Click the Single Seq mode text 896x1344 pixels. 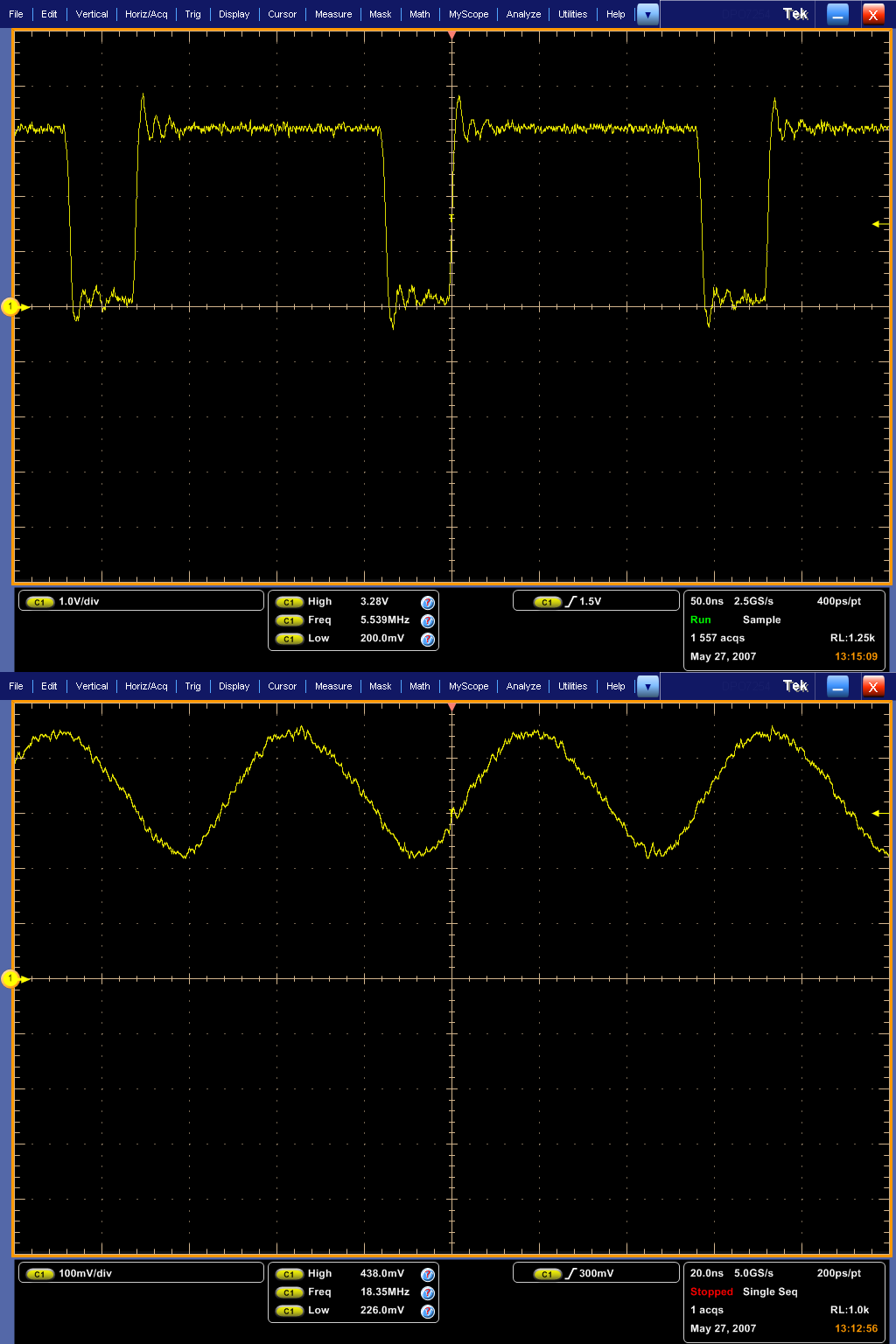click(x=770, y=1292)
